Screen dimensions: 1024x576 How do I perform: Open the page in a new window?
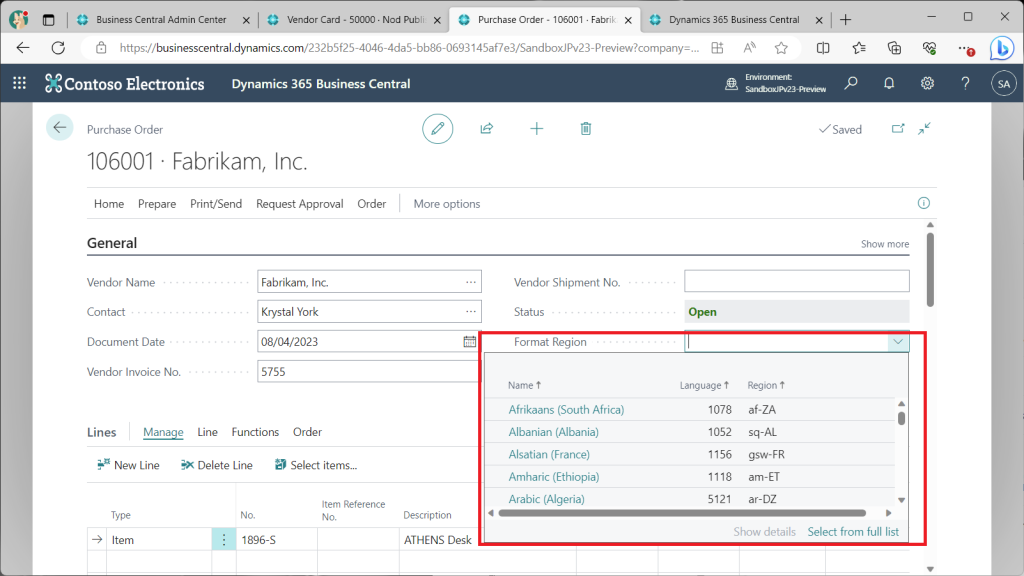pos(898,129)
